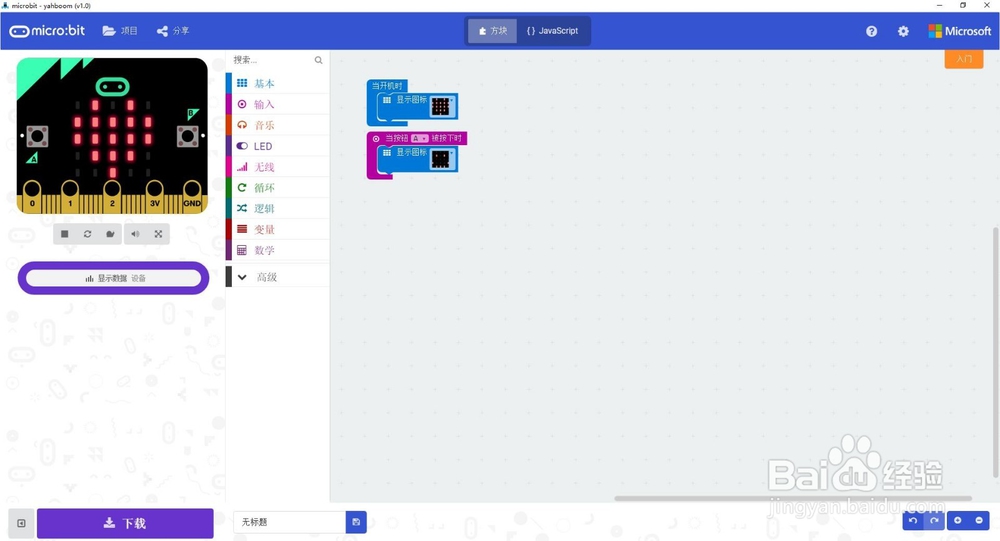Open the 逻辑 logic block category

coord(278,209)
